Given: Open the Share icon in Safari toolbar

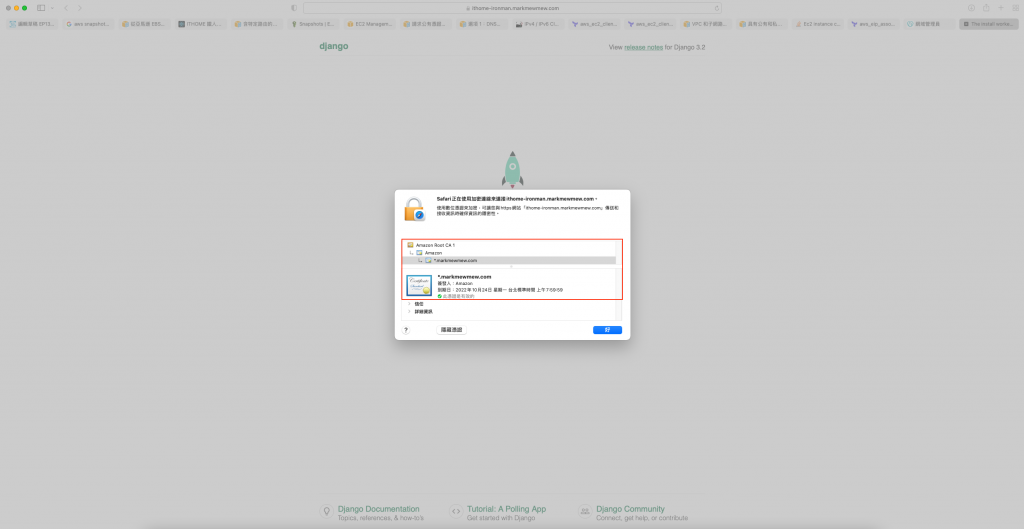Looking at the screenshot, I should 985,8.
